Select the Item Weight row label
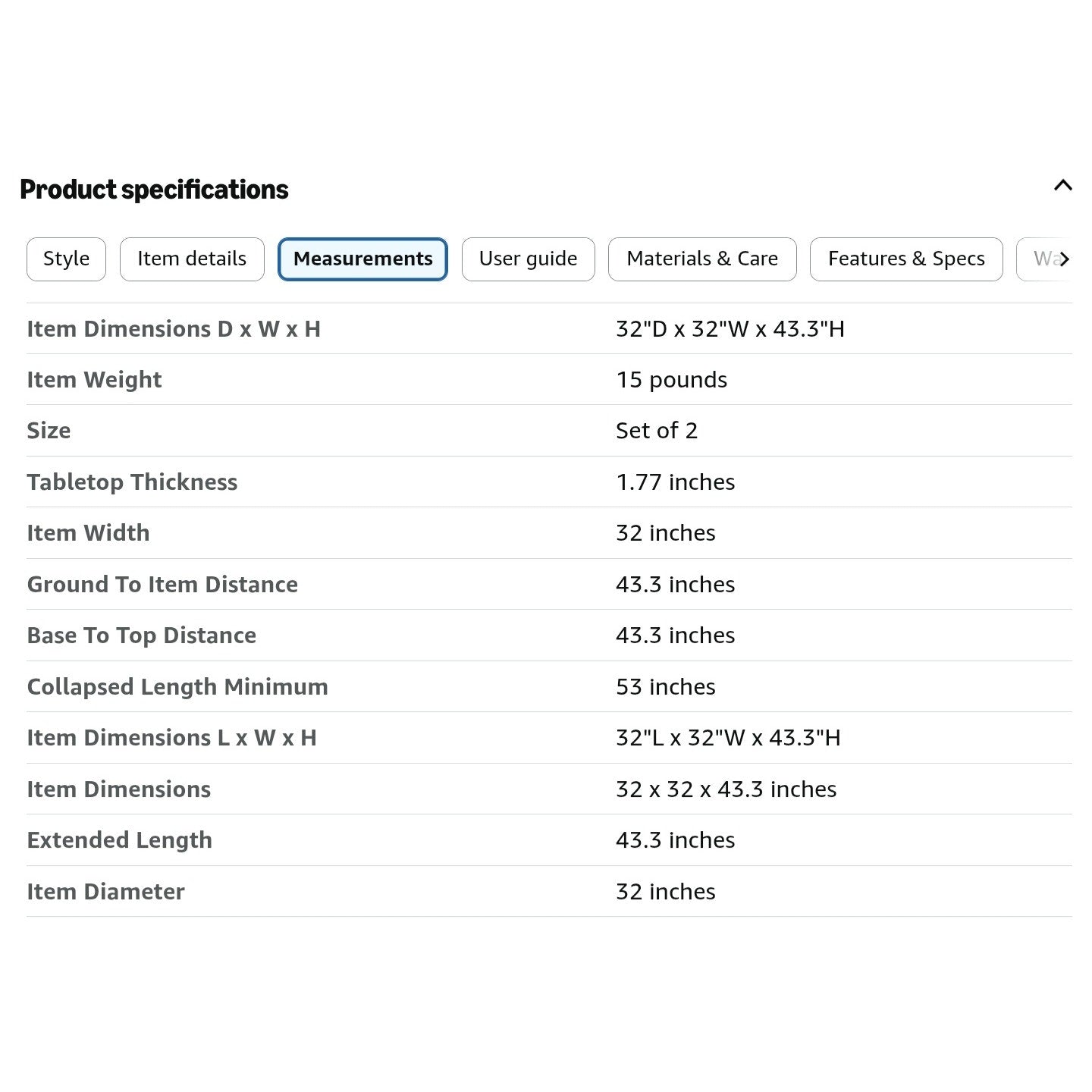This screenshot has width=1092, height=1092. pos(94,380)
